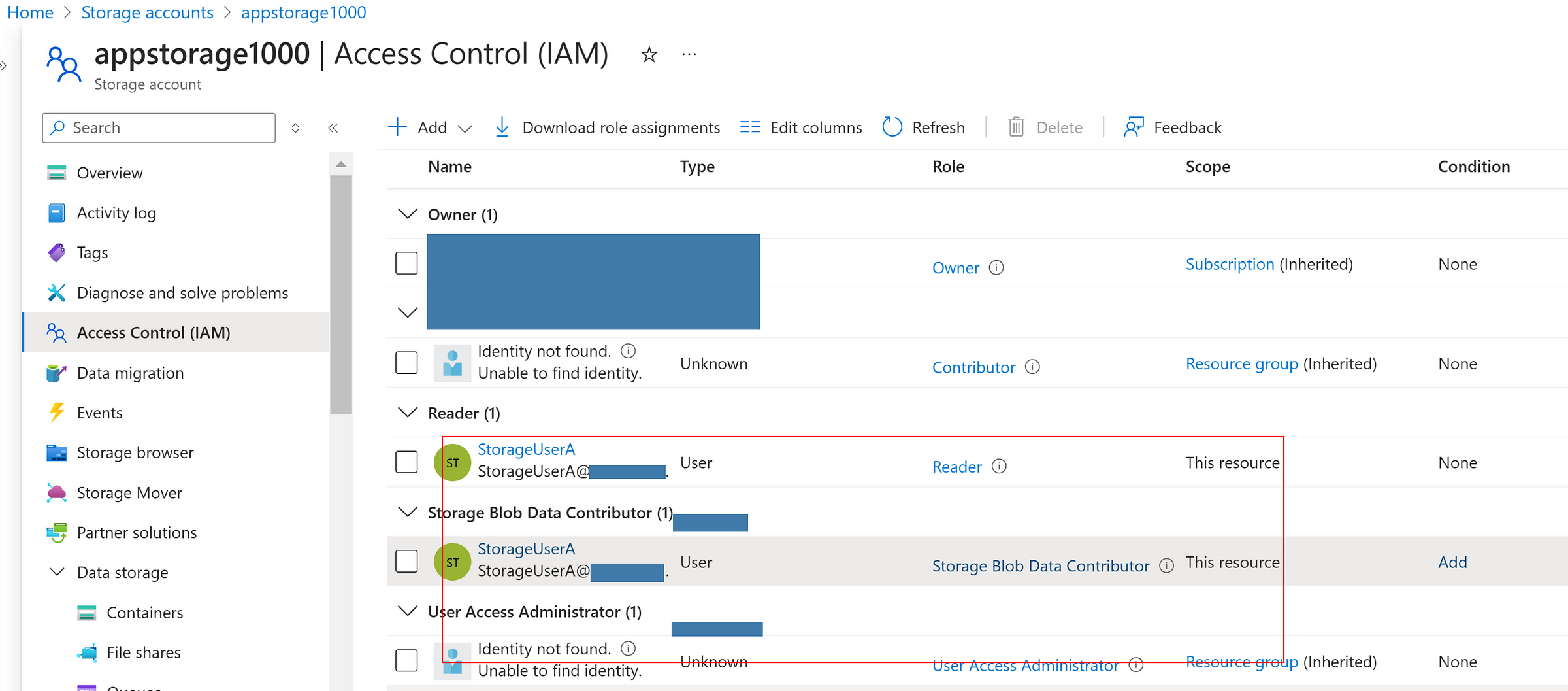This screenshot has height=691, width=1568.
Task: Check the Reader StorageUserA checkbox
Action: click(406, 462)
